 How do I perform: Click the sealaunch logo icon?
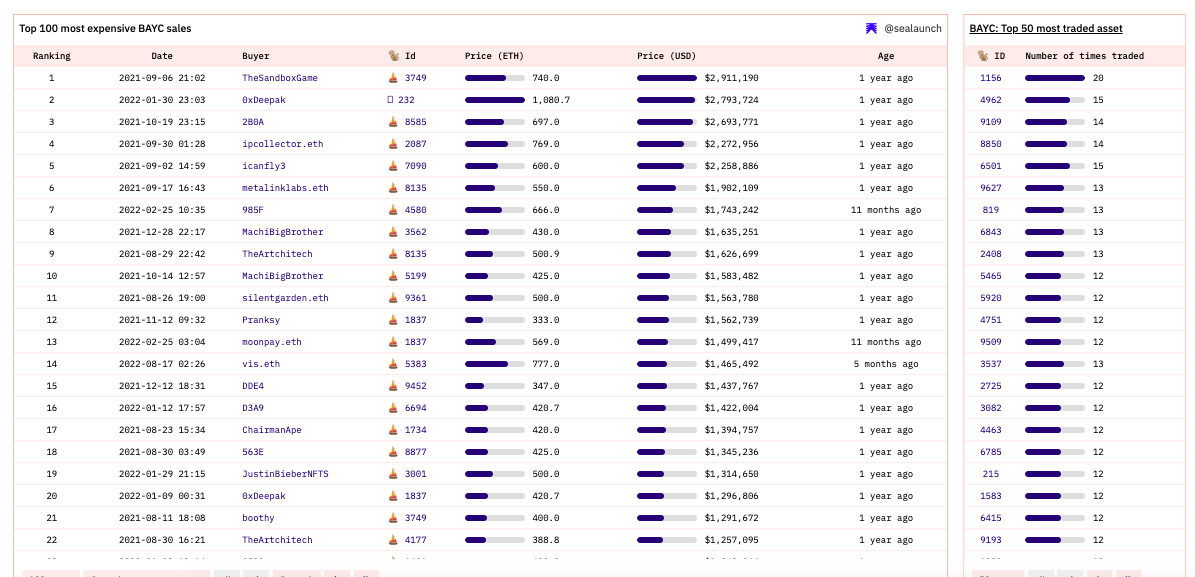(x=871, y=29)
